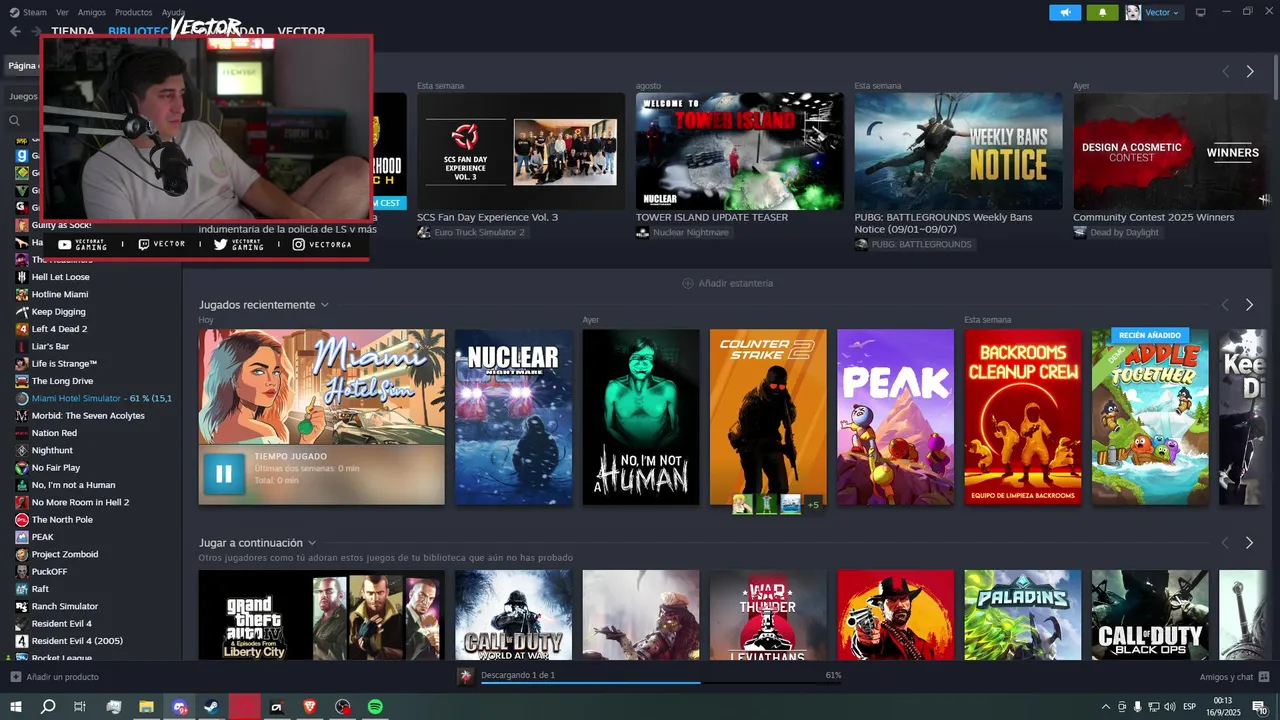Click the Ranch Simulator game icon

[x=22, y=606]
